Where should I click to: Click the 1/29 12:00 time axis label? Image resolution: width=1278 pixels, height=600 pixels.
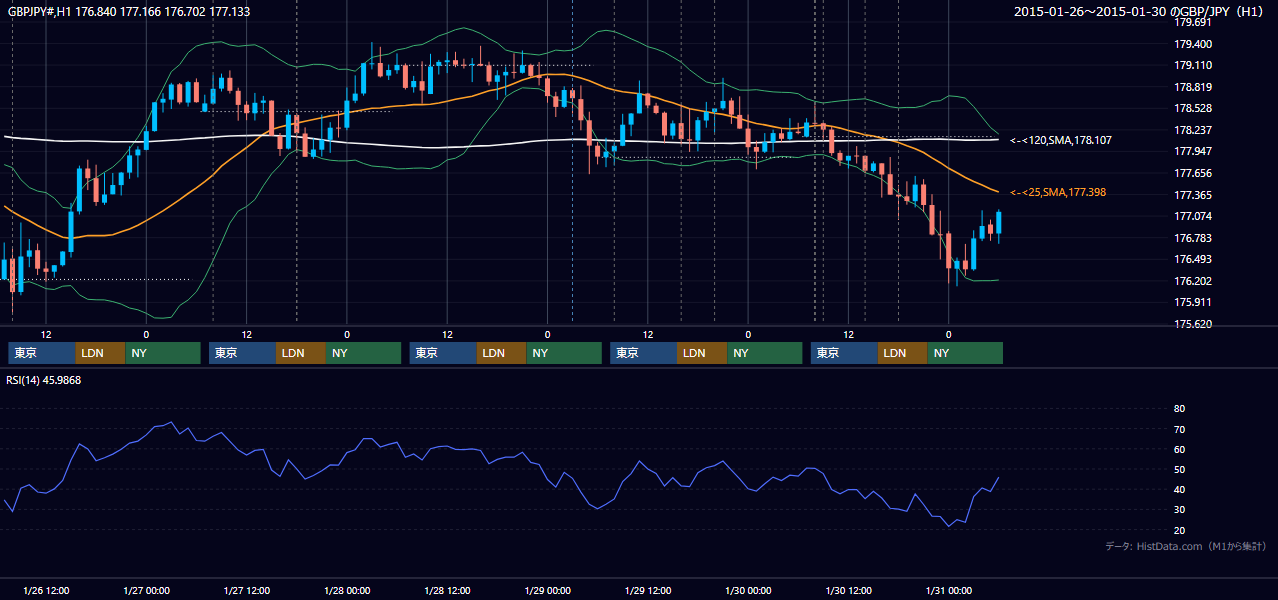click(648, 590)
